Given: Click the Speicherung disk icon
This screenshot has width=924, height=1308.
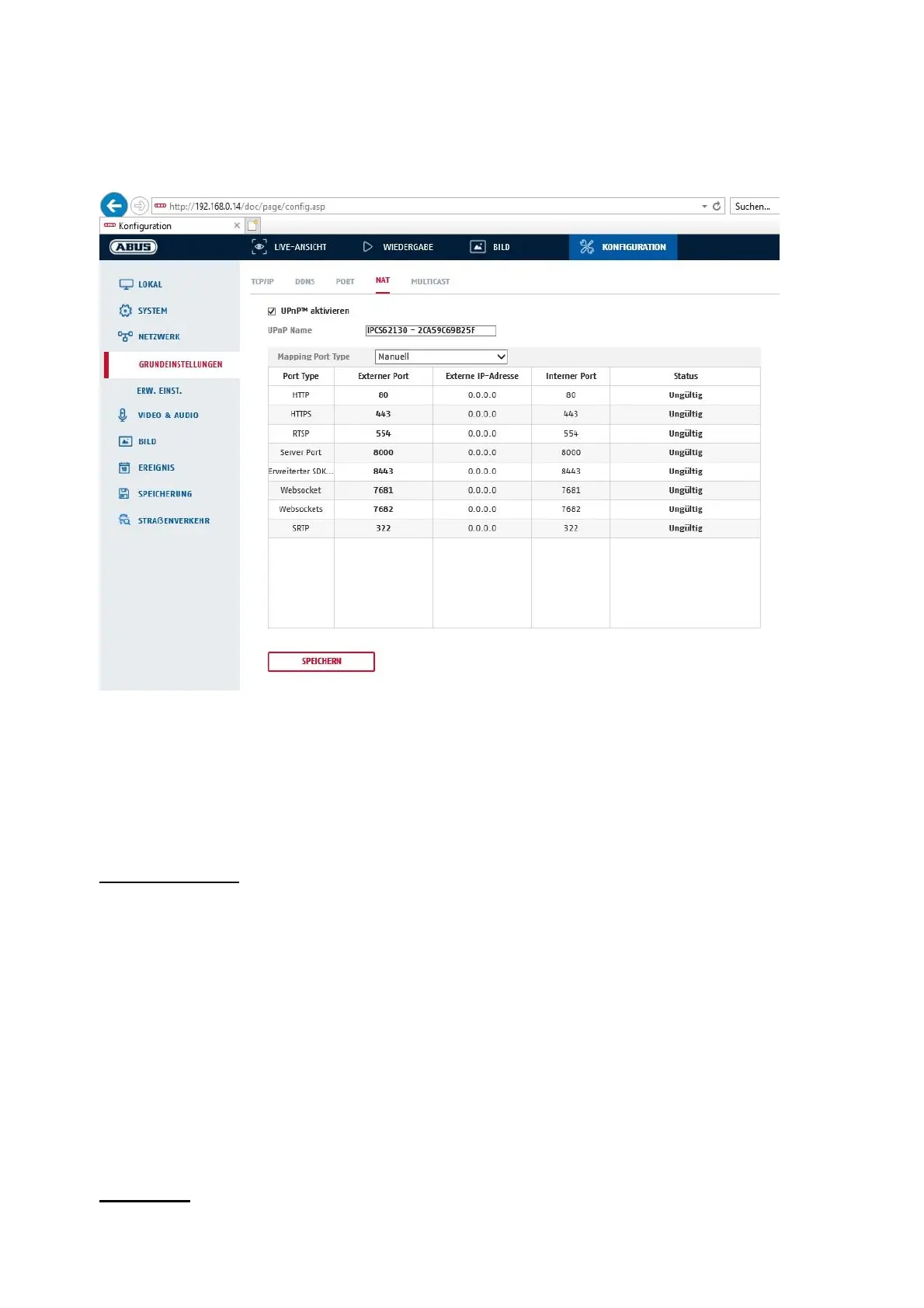Looking at the screenshot, I should pyautogui.click(x=124, y=494).
